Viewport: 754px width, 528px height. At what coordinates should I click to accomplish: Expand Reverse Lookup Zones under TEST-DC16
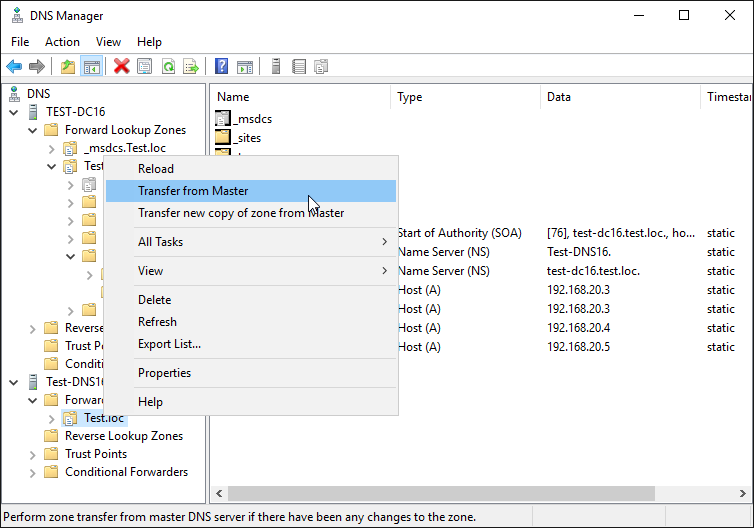coord(32,329)
